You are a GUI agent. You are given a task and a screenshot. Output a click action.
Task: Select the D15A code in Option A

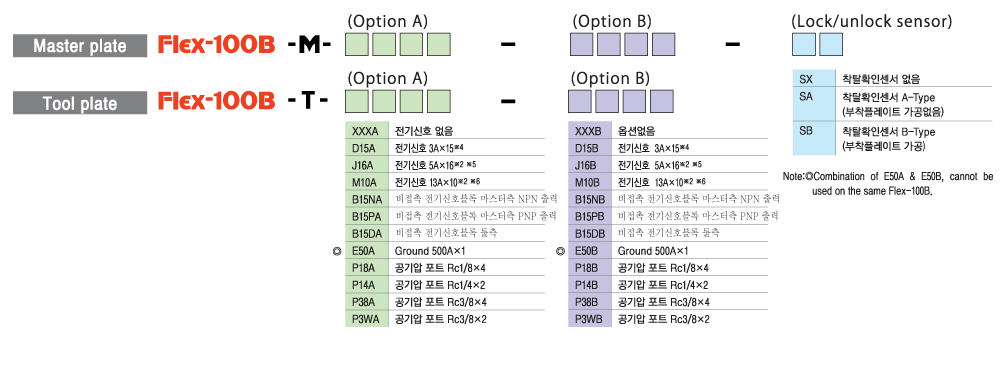point(365,148)
